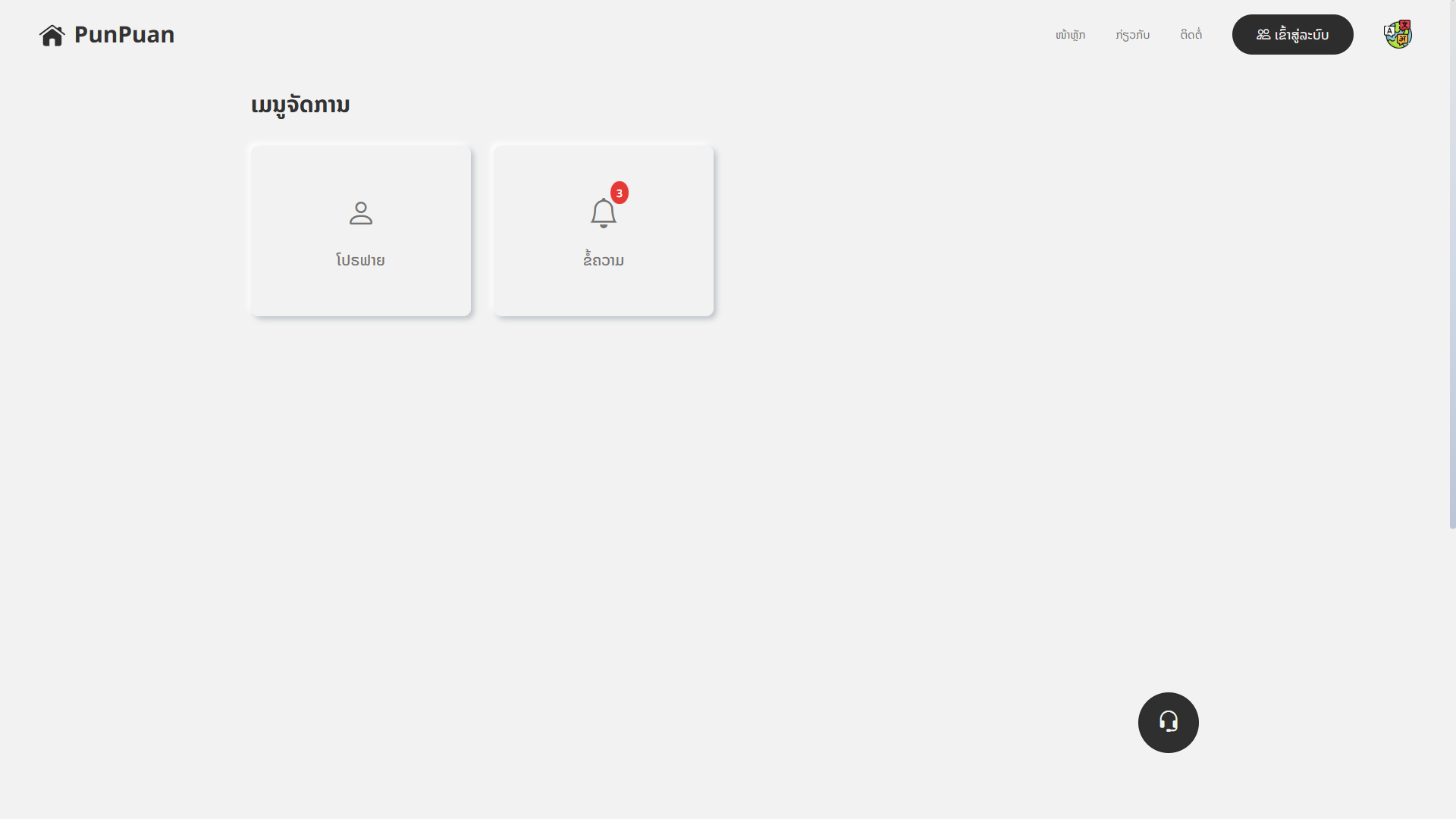Click the users icon in login button

pos(1263,35)
